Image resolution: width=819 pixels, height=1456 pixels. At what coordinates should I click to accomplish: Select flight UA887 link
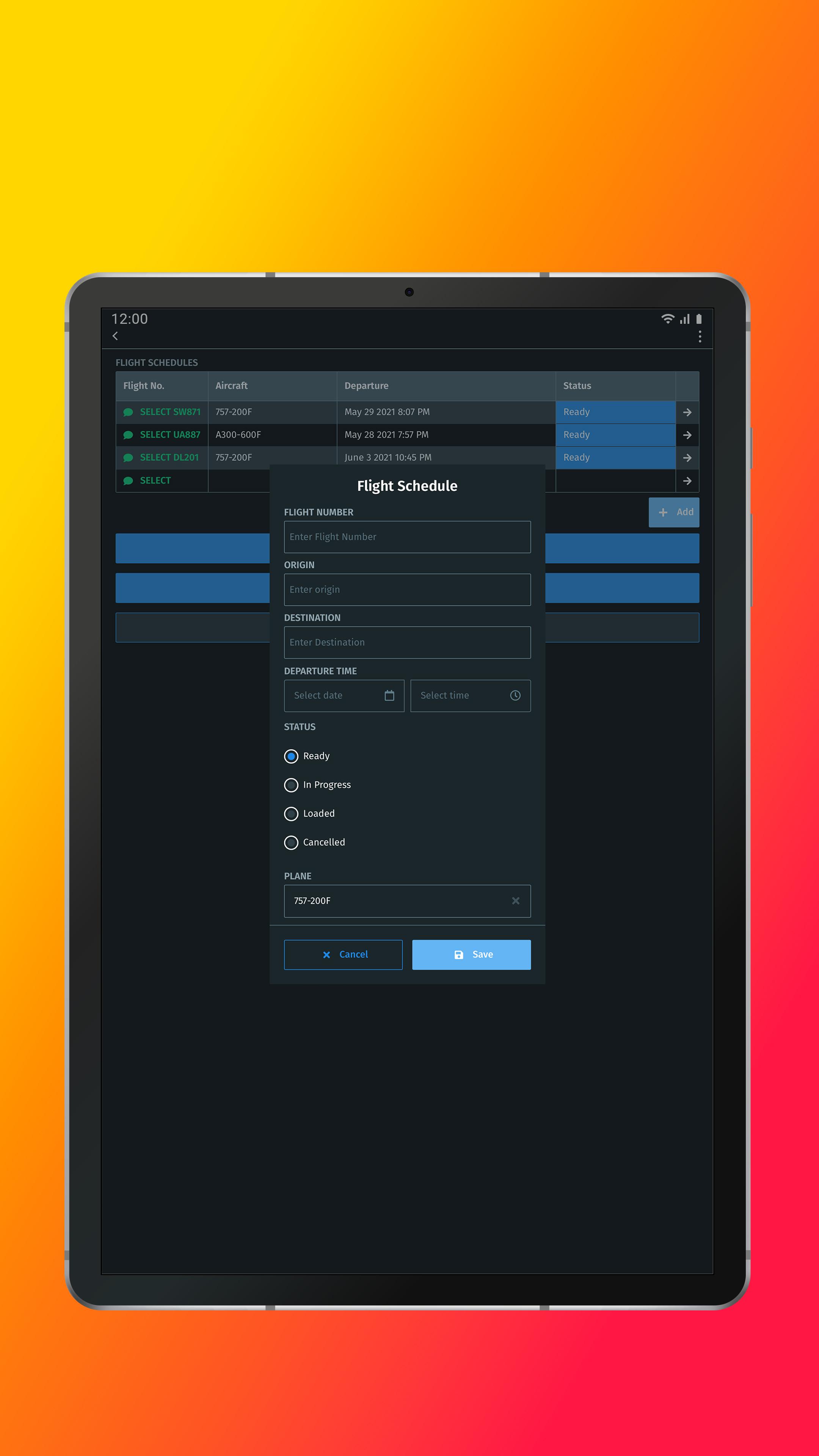click(170, 435)
